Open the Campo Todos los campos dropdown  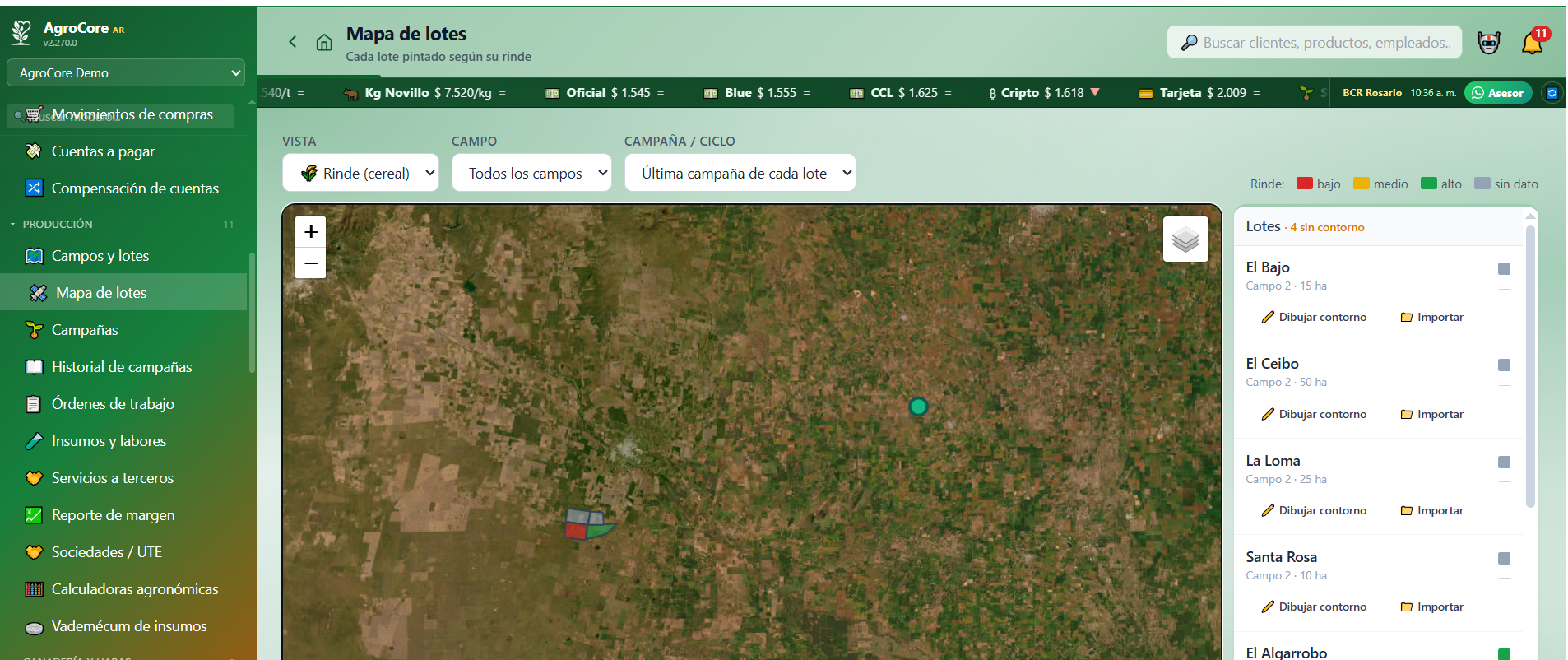click(x=531, y=173)
